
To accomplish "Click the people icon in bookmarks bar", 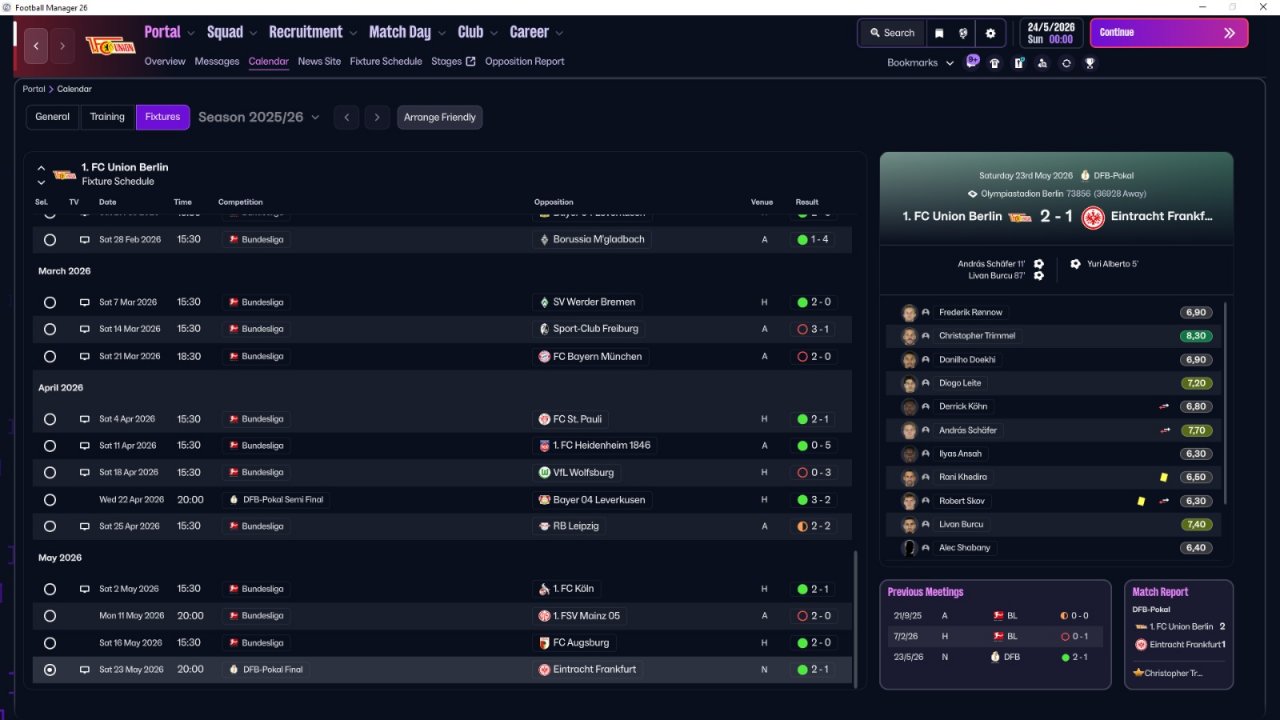I will coord(1042,63).
